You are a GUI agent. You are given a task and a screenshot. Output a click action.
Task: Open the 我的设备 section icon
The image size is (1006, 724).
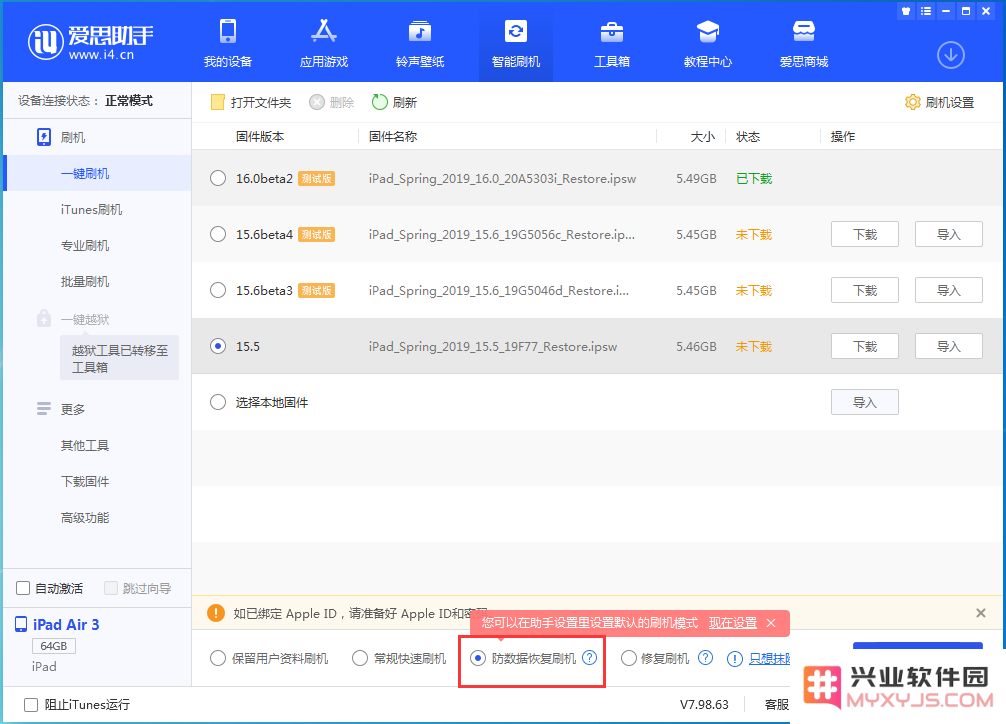[x=228, y=31]
